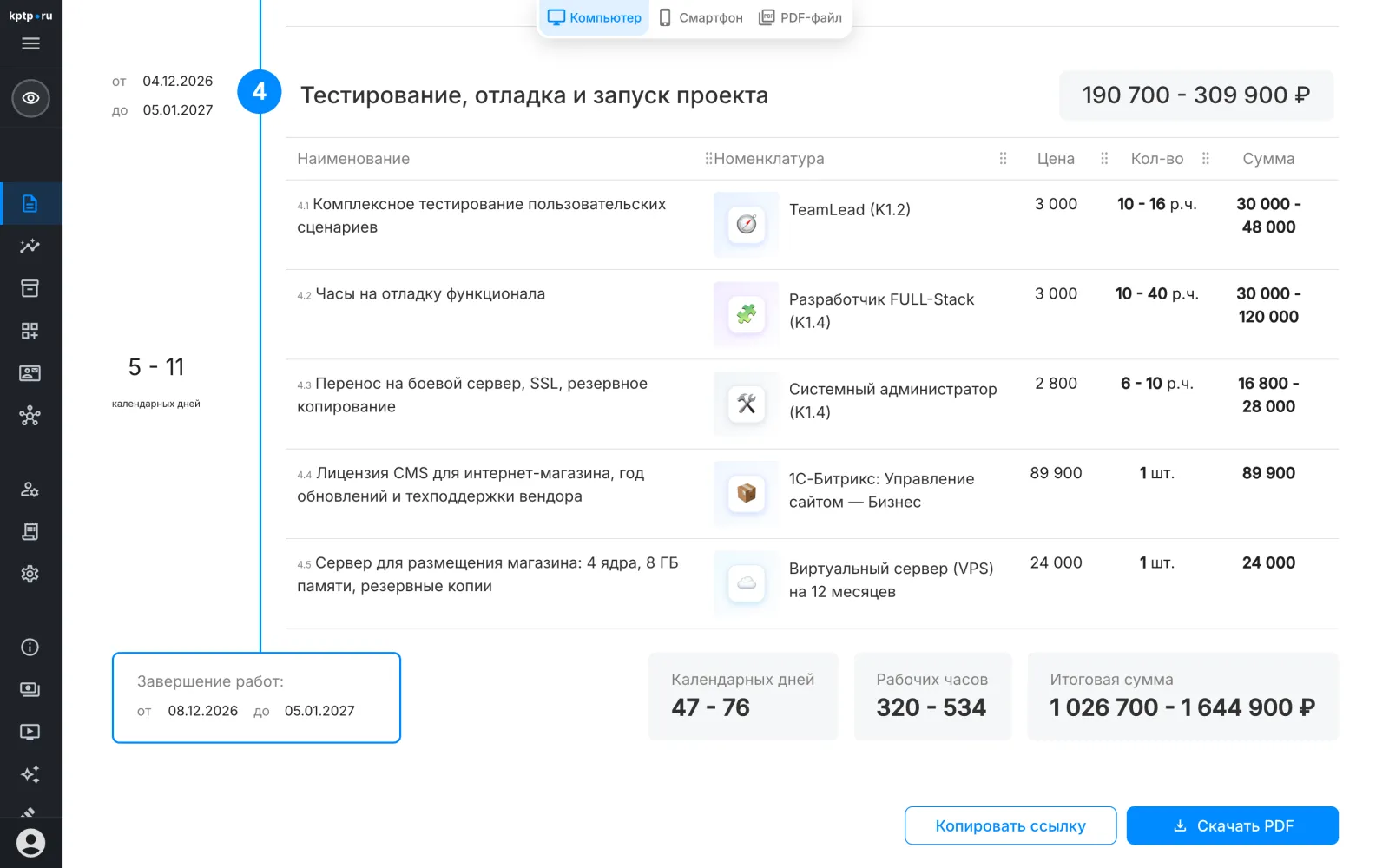Image resolution: width=1389 pixels, height=868 pixels.
Task: Click drag handle left of Номенклатура header
Action: point(708,158)
